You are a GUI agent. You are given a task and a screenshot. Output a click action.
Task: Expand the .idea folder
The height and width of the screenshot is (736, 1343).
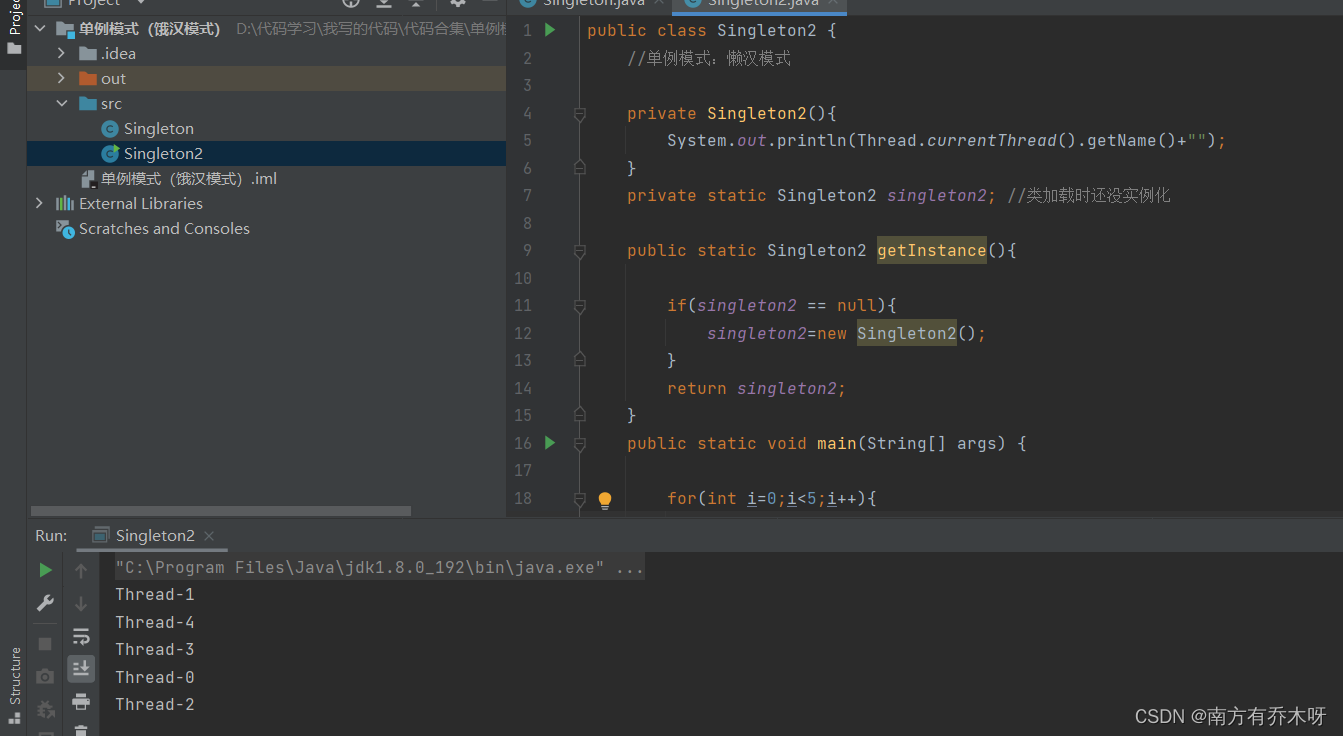(60, 53)
